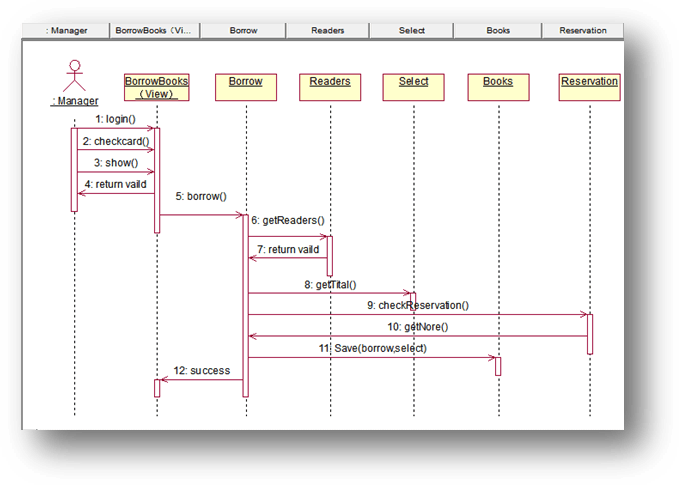679x485 pixels.
Task: Select the Borrow column header
Action: pyautogui.click(x=243, y=31)
